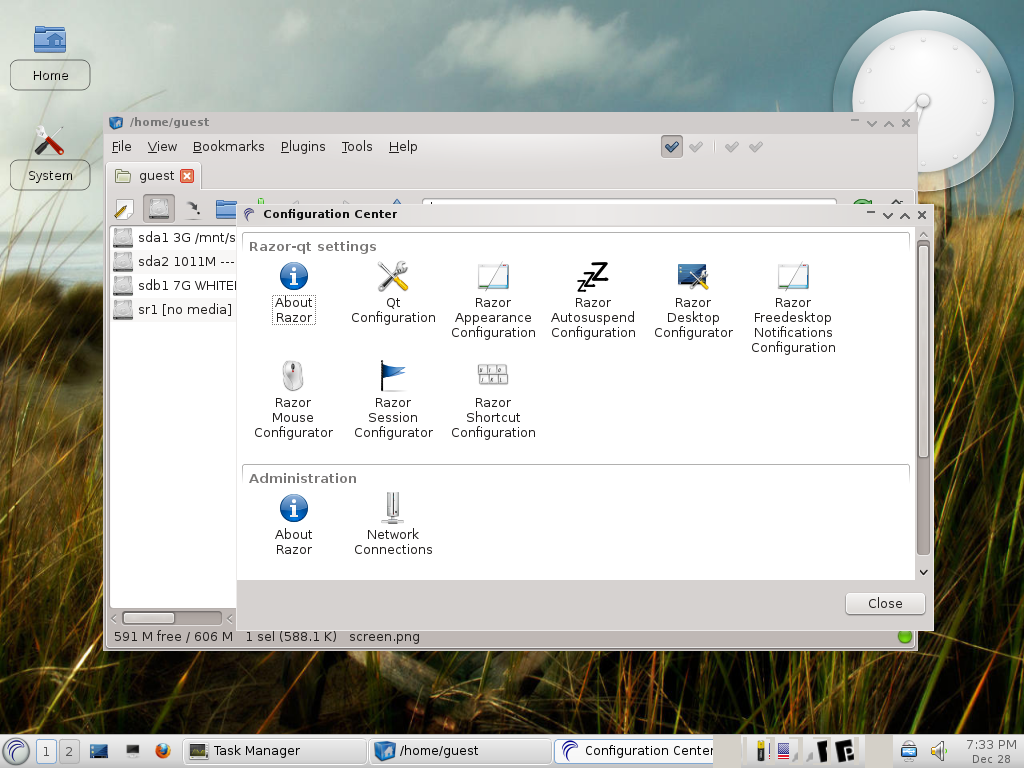Open Razor Mouse Configurator
This screenshot has height=768, width=1024.
pos(293,400)
